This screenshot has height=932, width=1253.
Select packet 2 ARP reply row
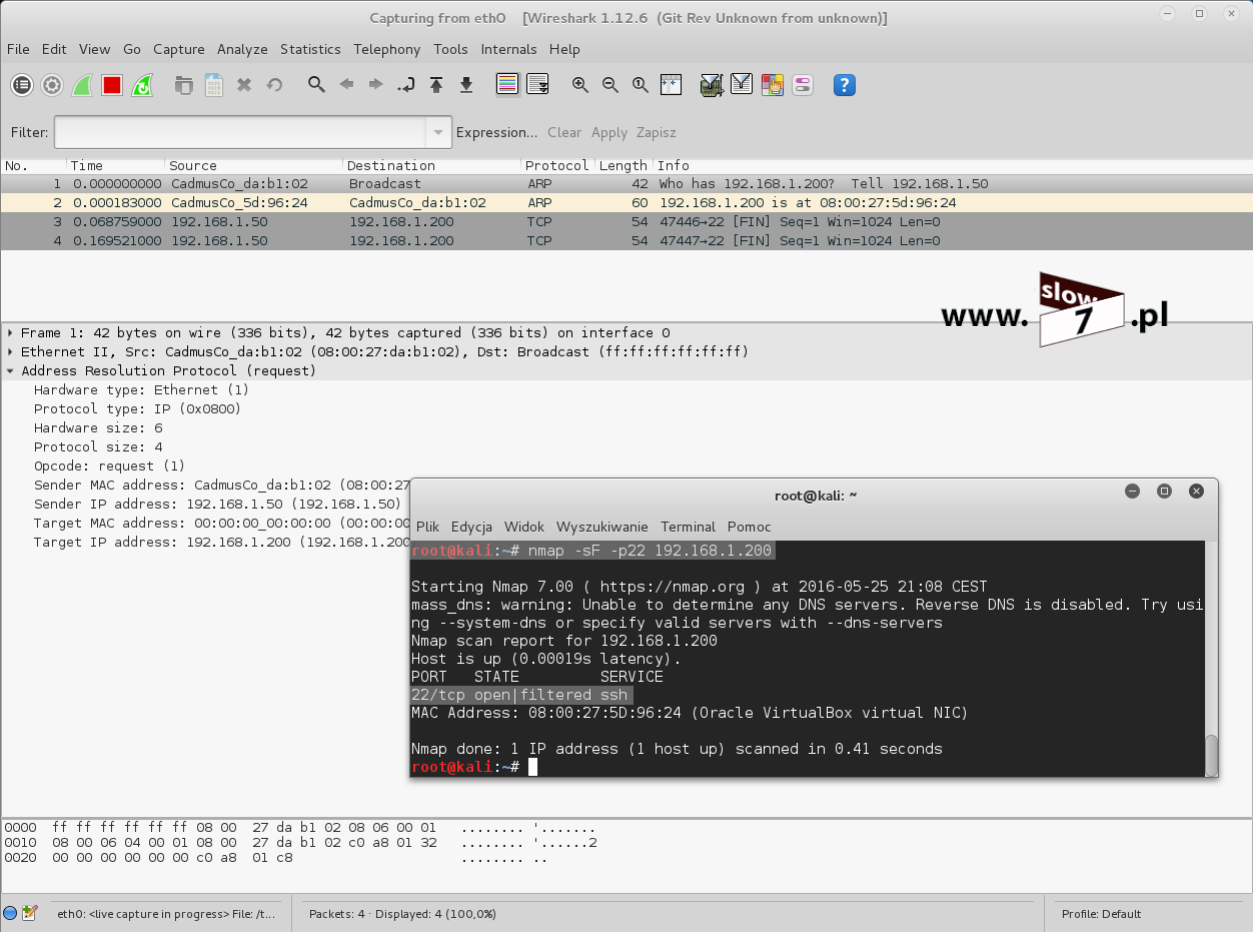[626, 203]
